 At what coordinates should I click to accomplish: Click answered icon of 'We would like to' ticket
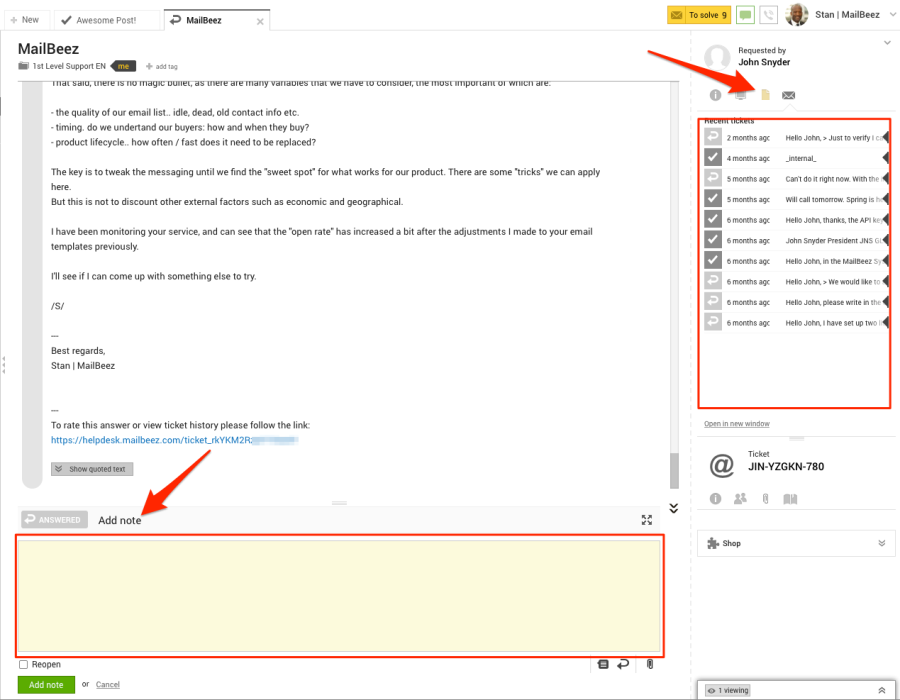coord(713,281)
